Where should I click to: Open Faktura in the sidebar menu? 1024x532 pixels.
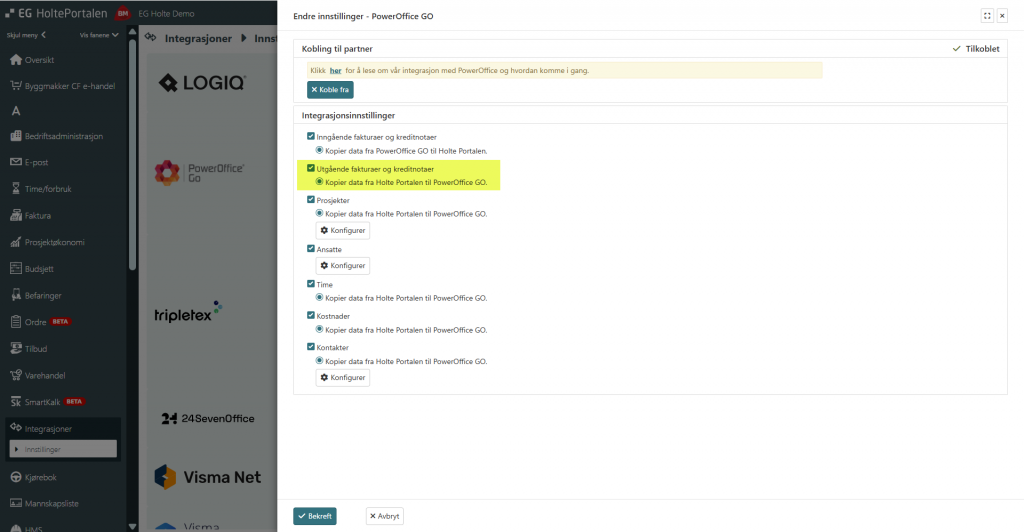(x=38, y=215)
